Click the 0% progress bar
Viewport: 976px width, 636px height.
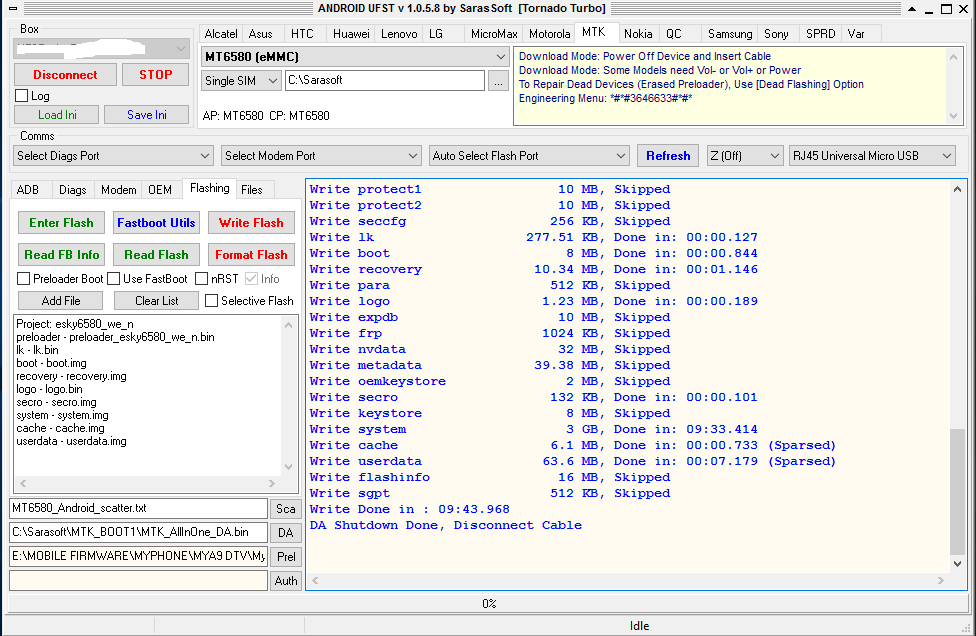pyautogui.click(x=489, y=603)
